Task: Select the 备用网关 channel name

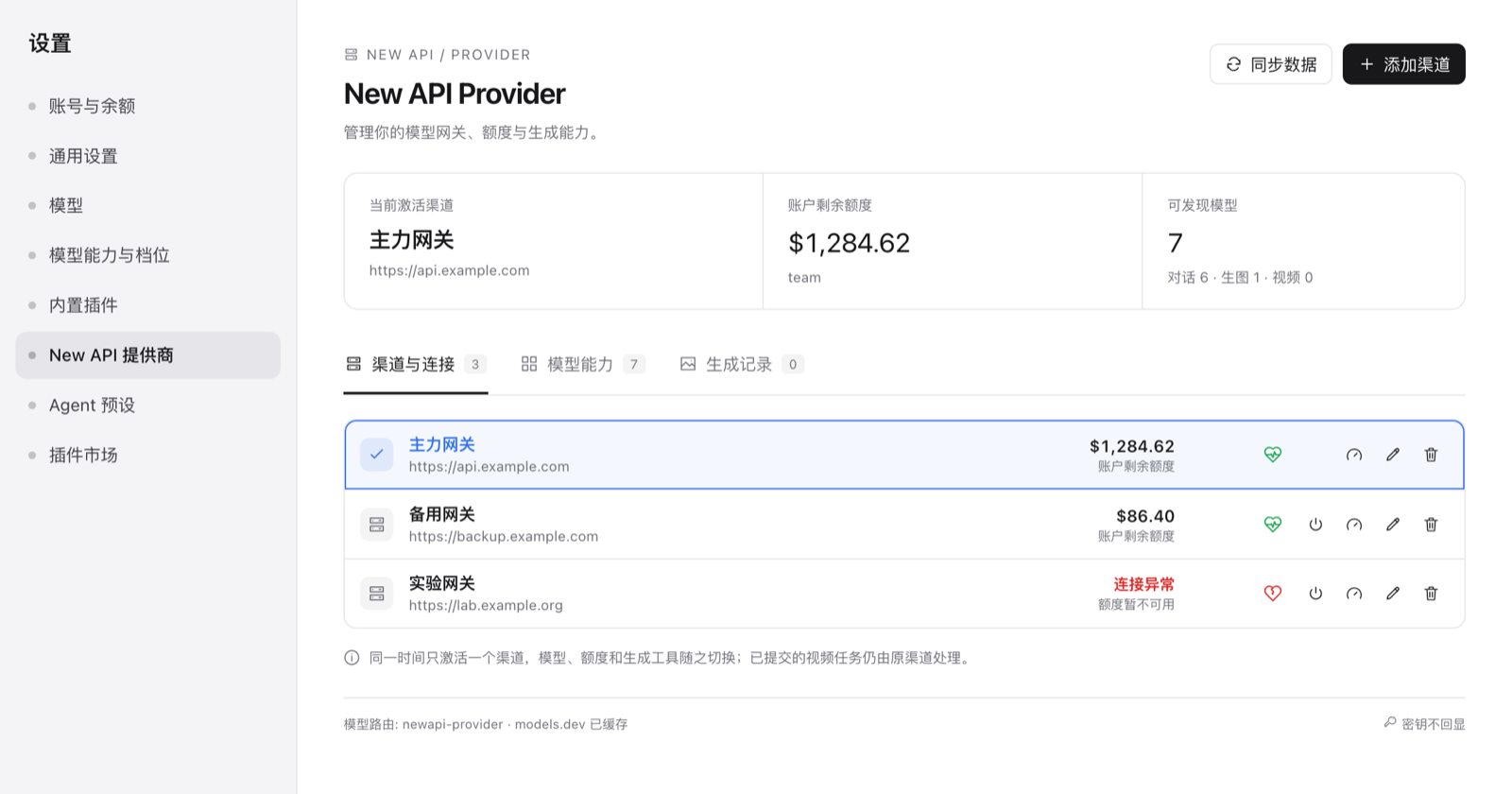Action: [441, 514]
